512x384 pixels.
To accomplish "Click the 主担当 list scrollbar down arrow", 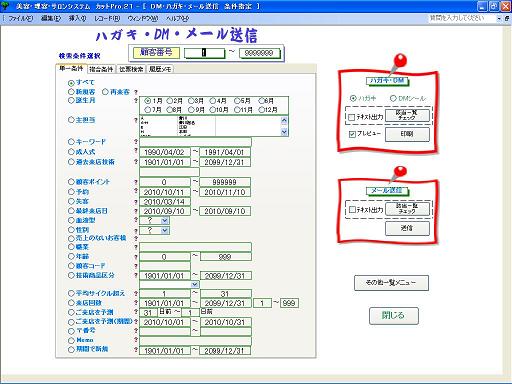I will [284, 132].
